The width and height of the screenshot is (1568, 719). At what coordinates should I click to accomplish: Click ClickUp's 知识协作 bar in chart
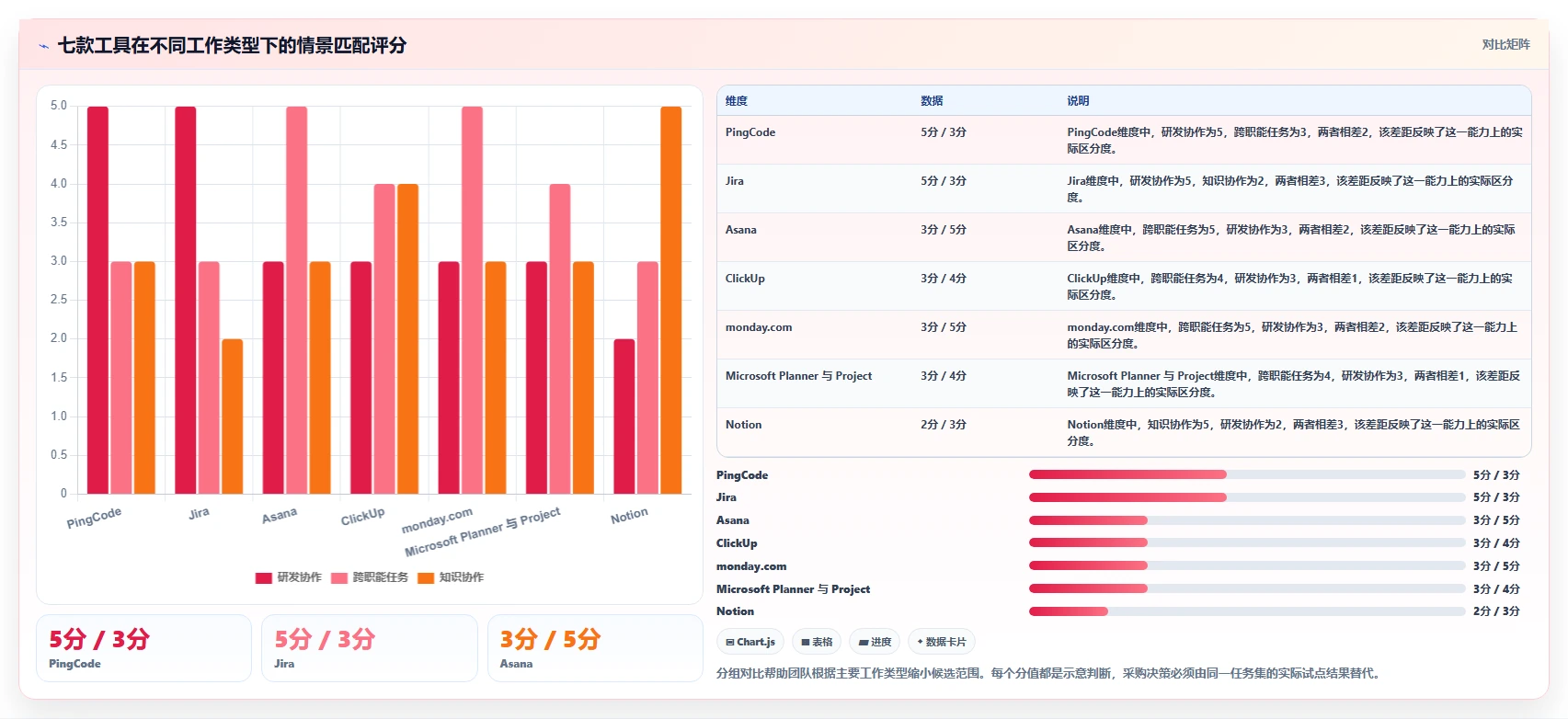point(407,338)
